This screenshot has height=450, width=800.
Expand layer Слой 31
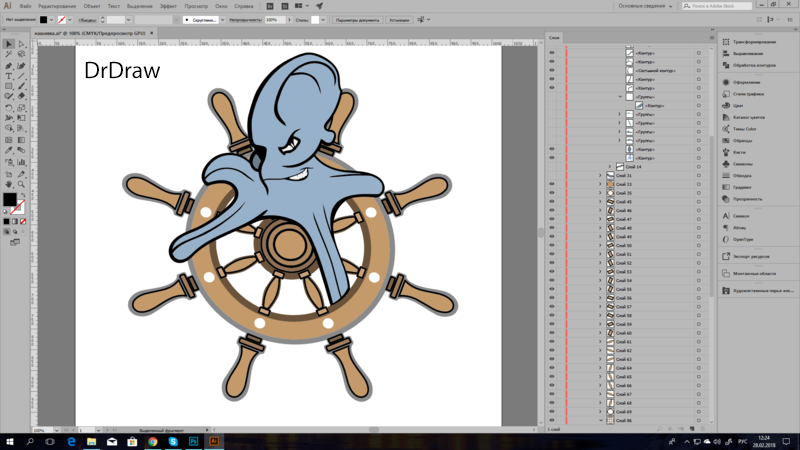coord(601,176)
